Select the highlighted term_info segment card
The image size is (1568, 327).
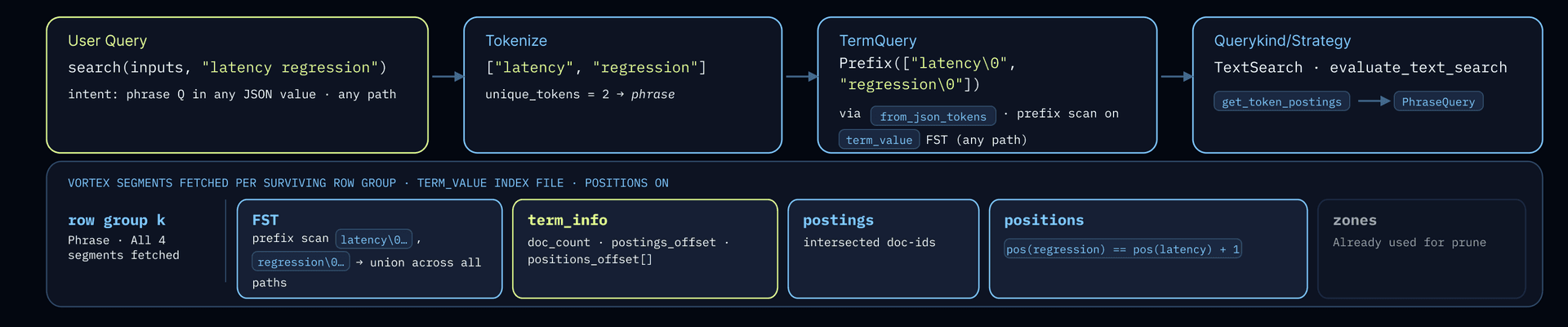click(644, 249)
